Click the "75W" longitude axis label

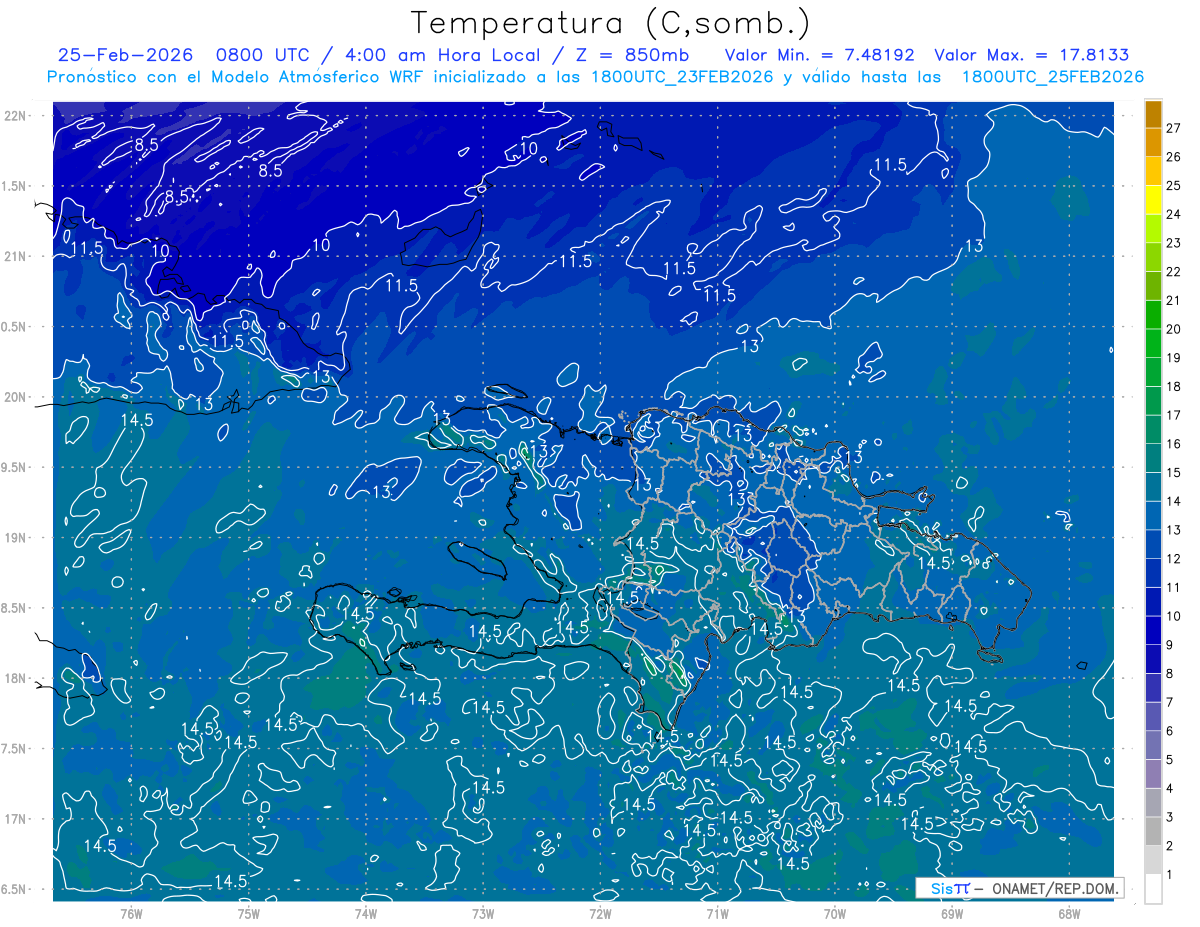tap(248, 913)
